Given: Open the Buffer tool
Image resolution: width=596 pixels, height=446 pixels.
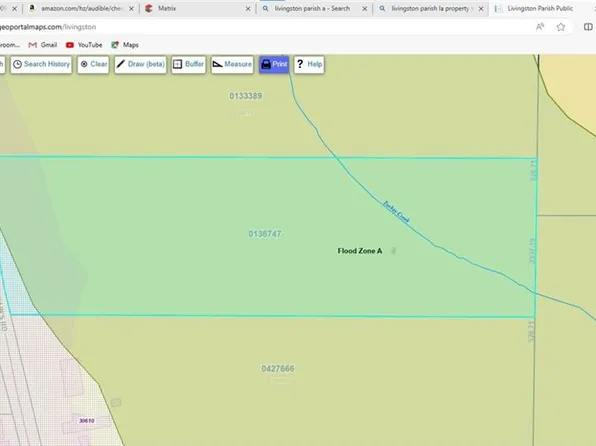Looking at the screenshot, I should pos(189,64).
